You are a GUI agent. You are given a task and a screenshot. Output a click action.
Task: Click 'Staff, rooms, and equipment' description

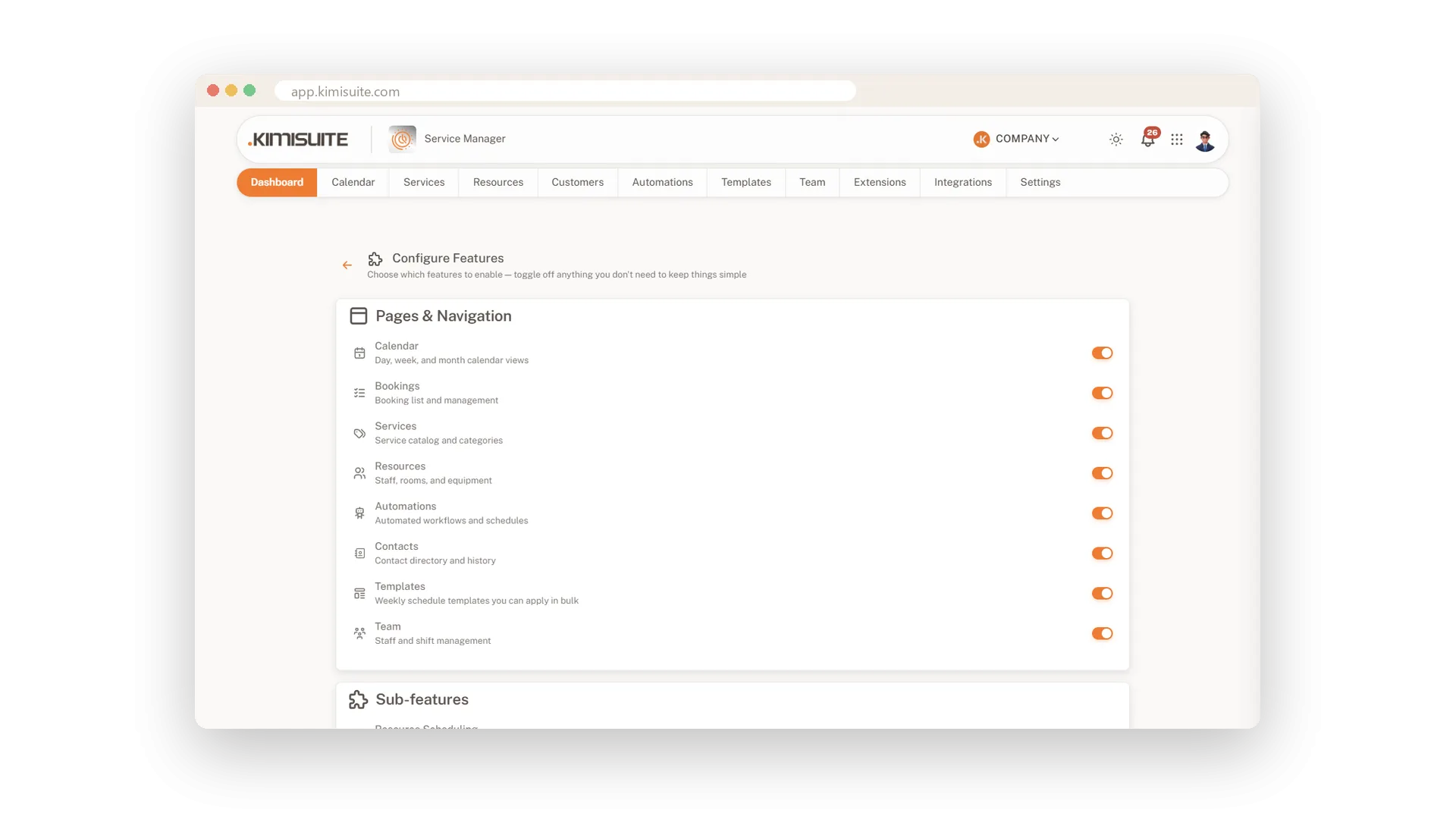pyautogui.click(x=433, y=481)
